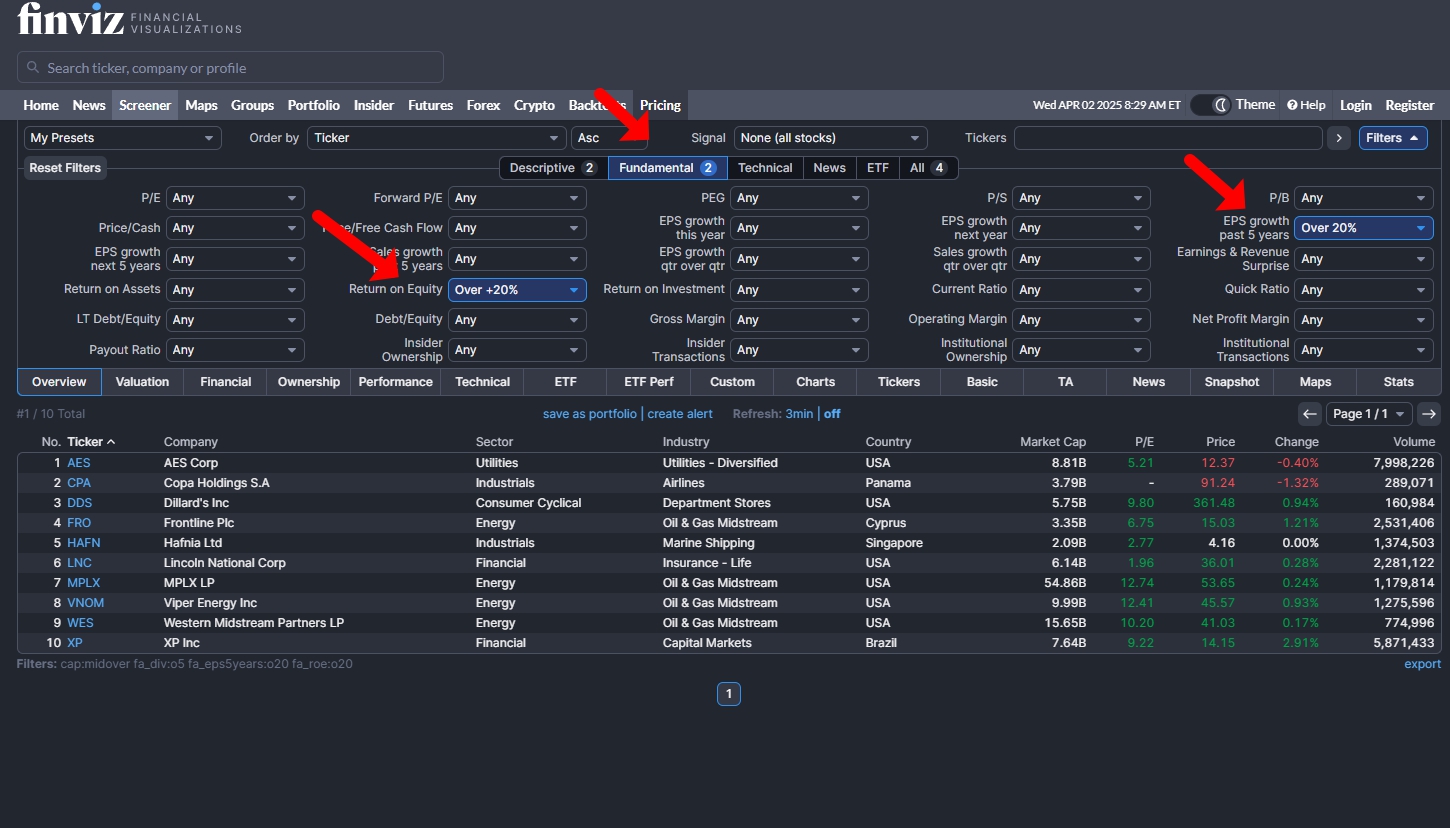Click Viper Energy Inc company cell

210,603
